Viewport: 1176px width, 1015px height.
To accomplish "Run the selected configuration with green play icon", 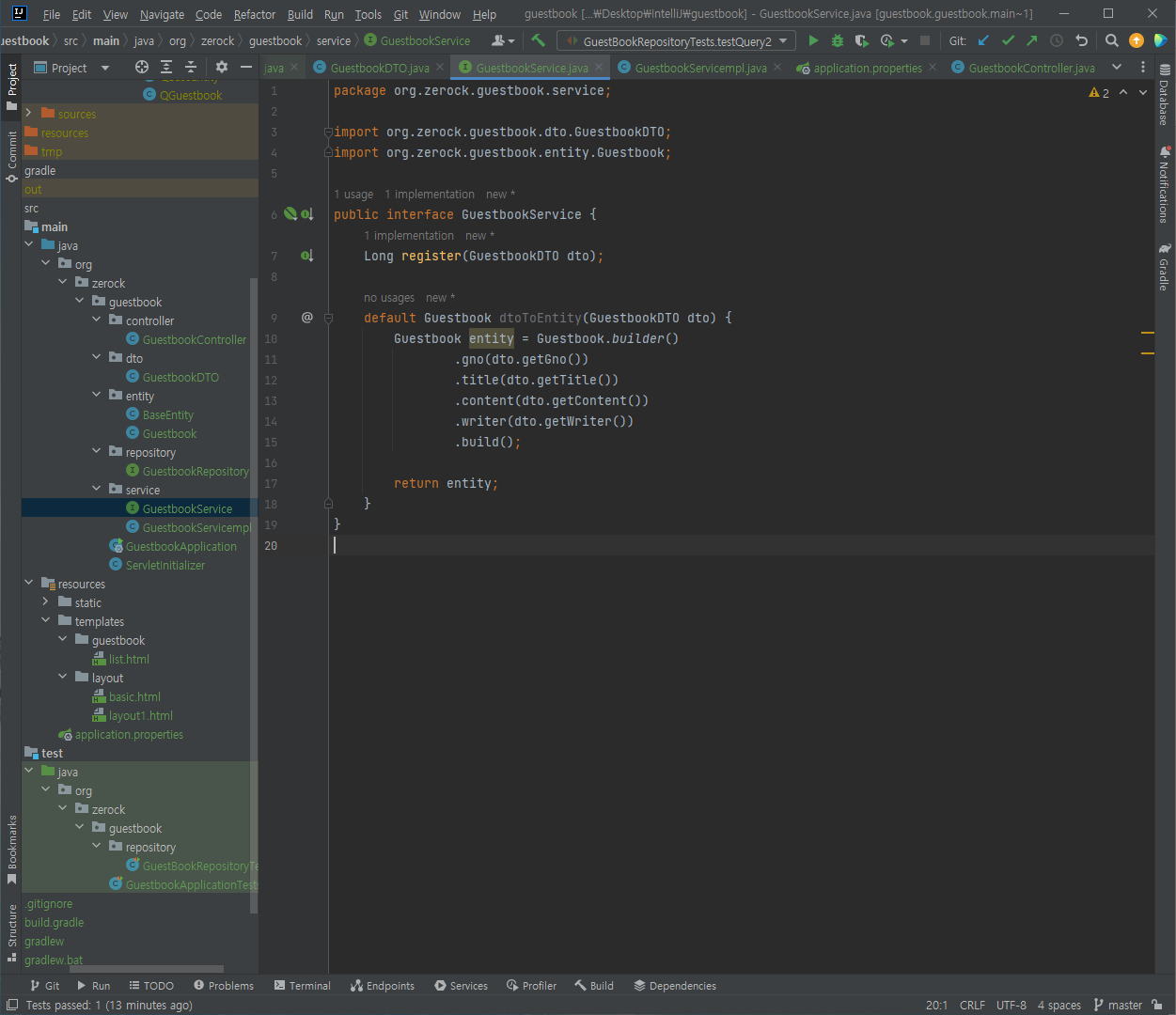I will click(x=813, y=40).
